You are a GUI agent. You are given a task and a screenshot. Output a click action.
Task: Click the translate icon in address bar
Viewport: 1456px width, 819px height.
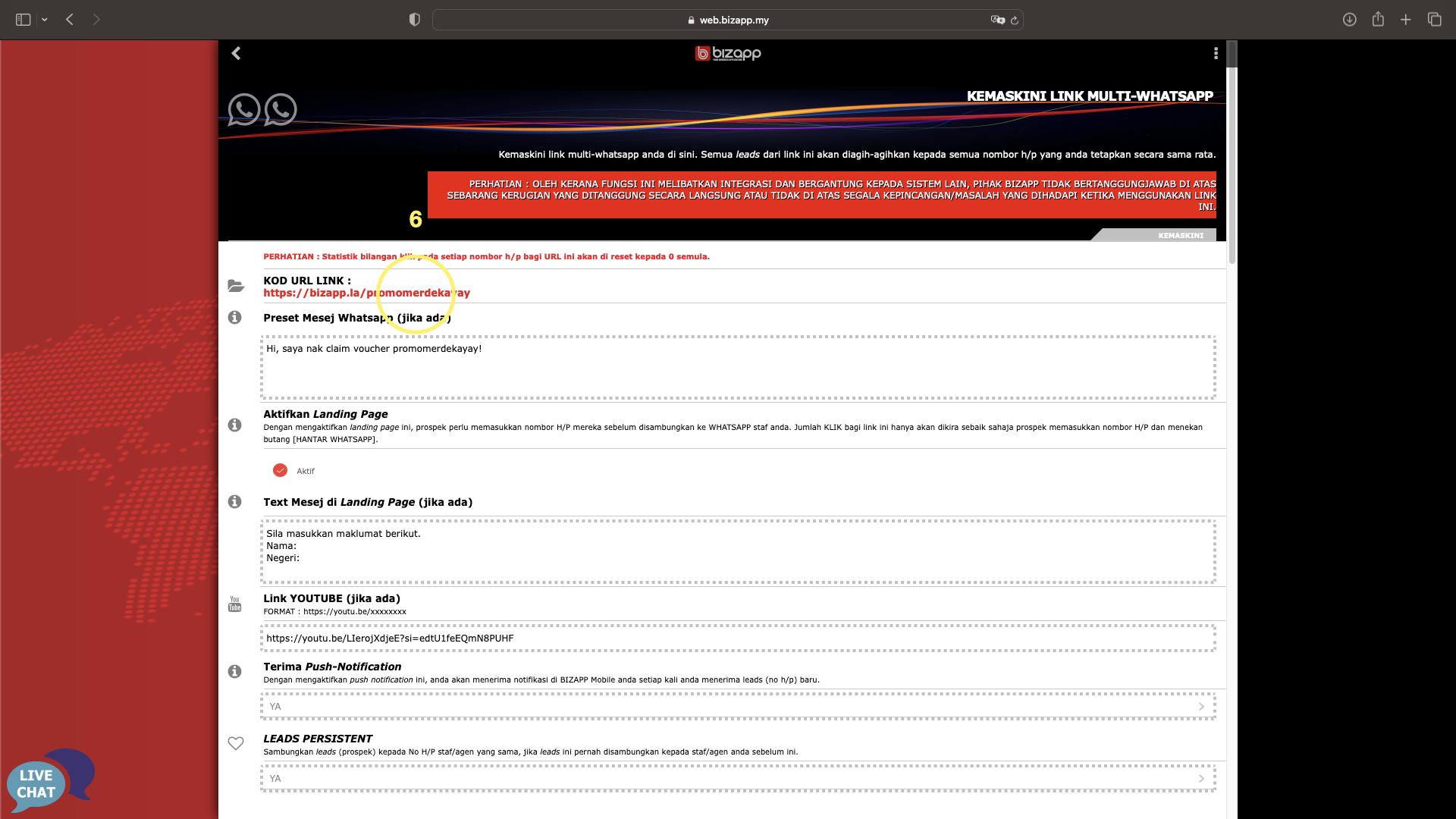(997, 20)
